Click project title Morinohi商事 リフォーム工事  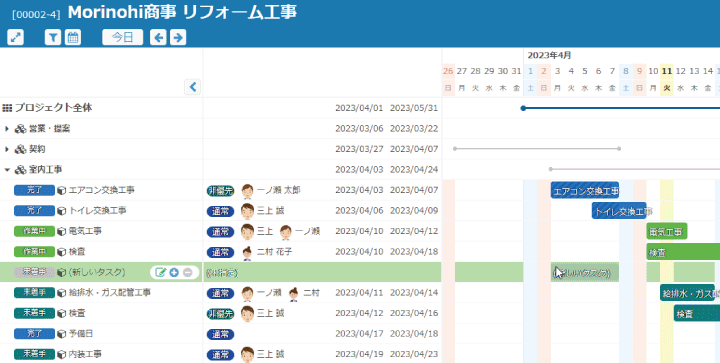(x=182, y=12)
